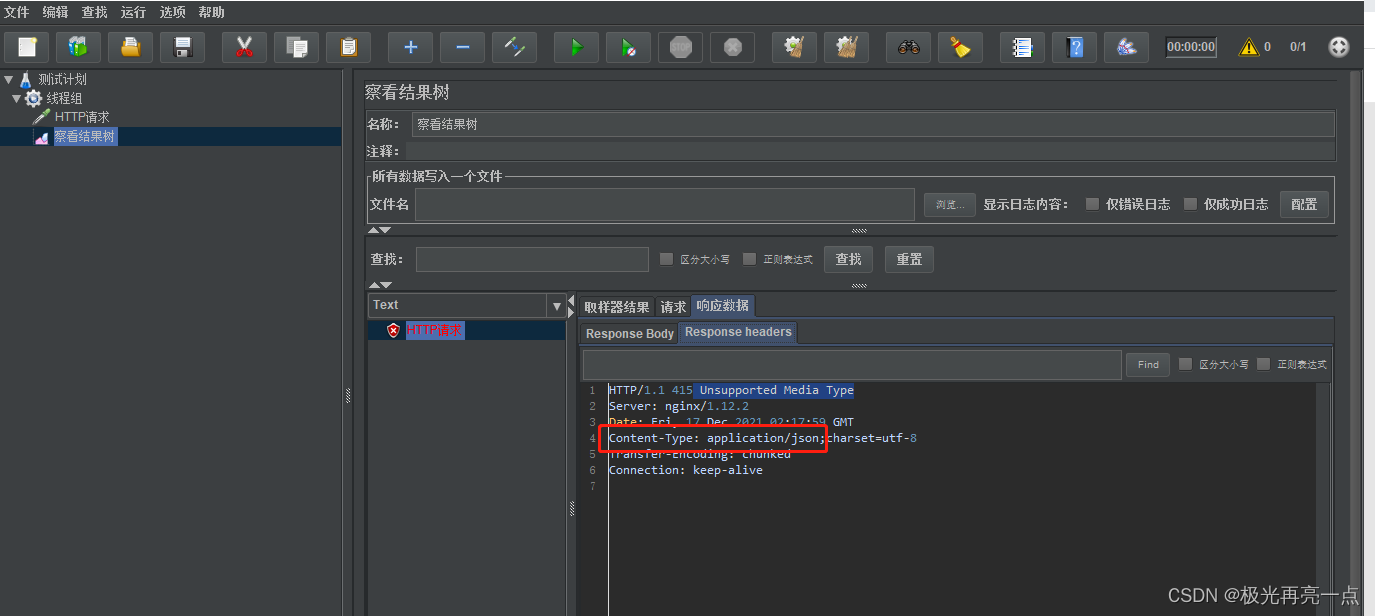Click the 浏览... button
The width and height of the screenshot is (1375, 616).
click(950, 205)
